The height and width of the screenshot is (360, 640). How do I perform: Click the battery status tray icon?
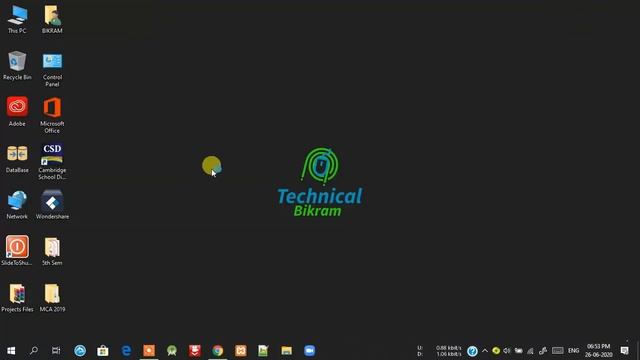click(519, 351)
